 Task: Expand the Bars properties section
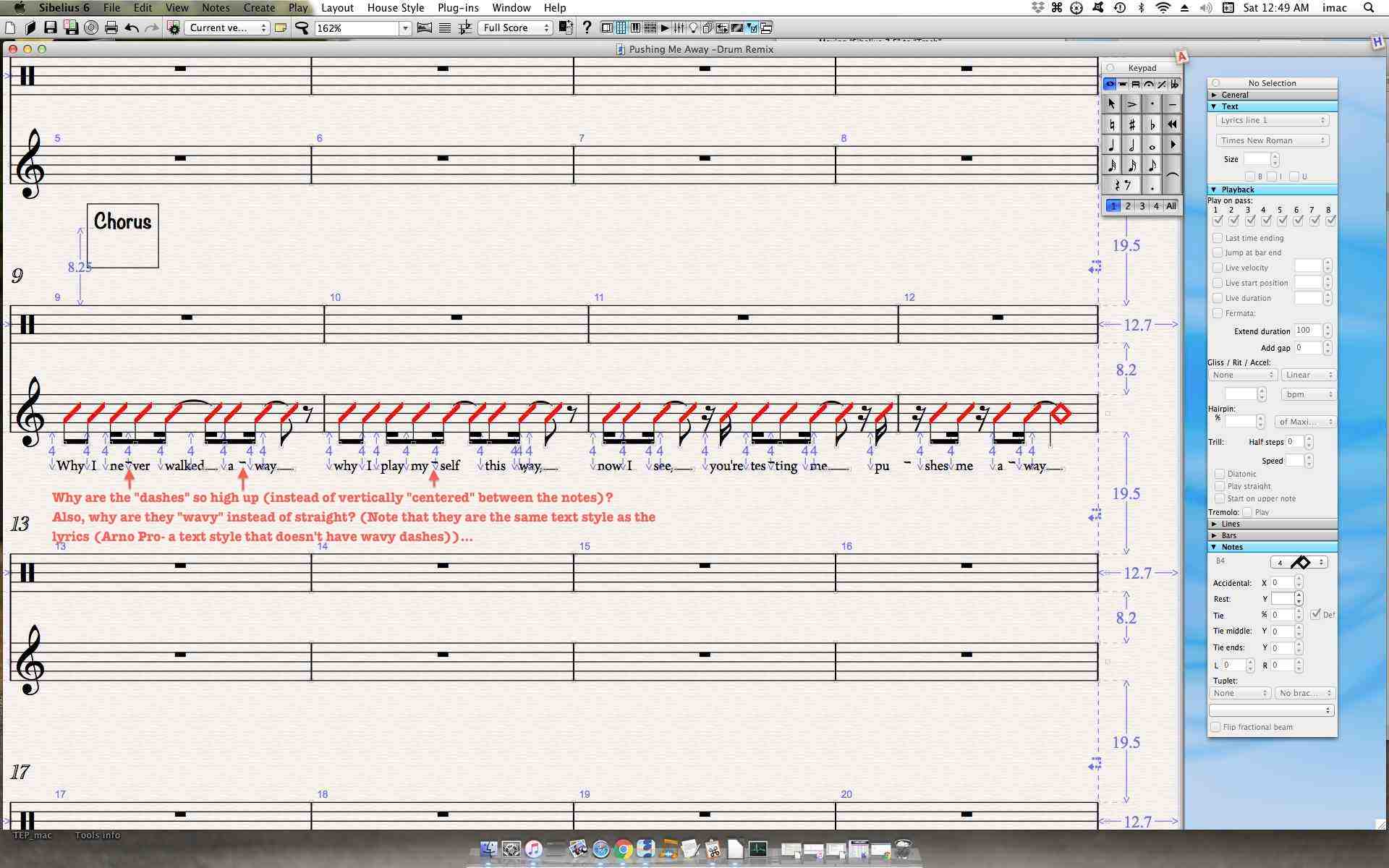(x=1272, y=535)
